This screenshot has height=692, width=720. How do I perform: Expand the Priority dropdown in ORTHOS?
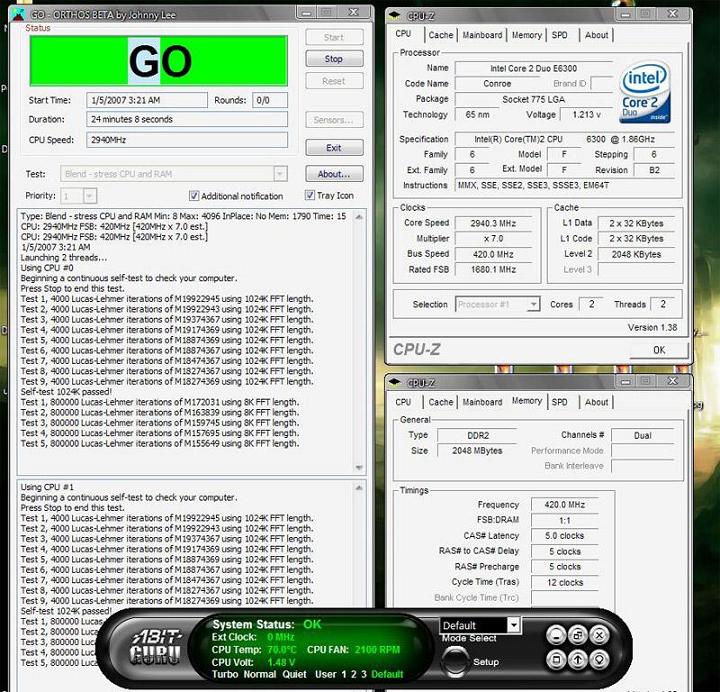point(90,196)
